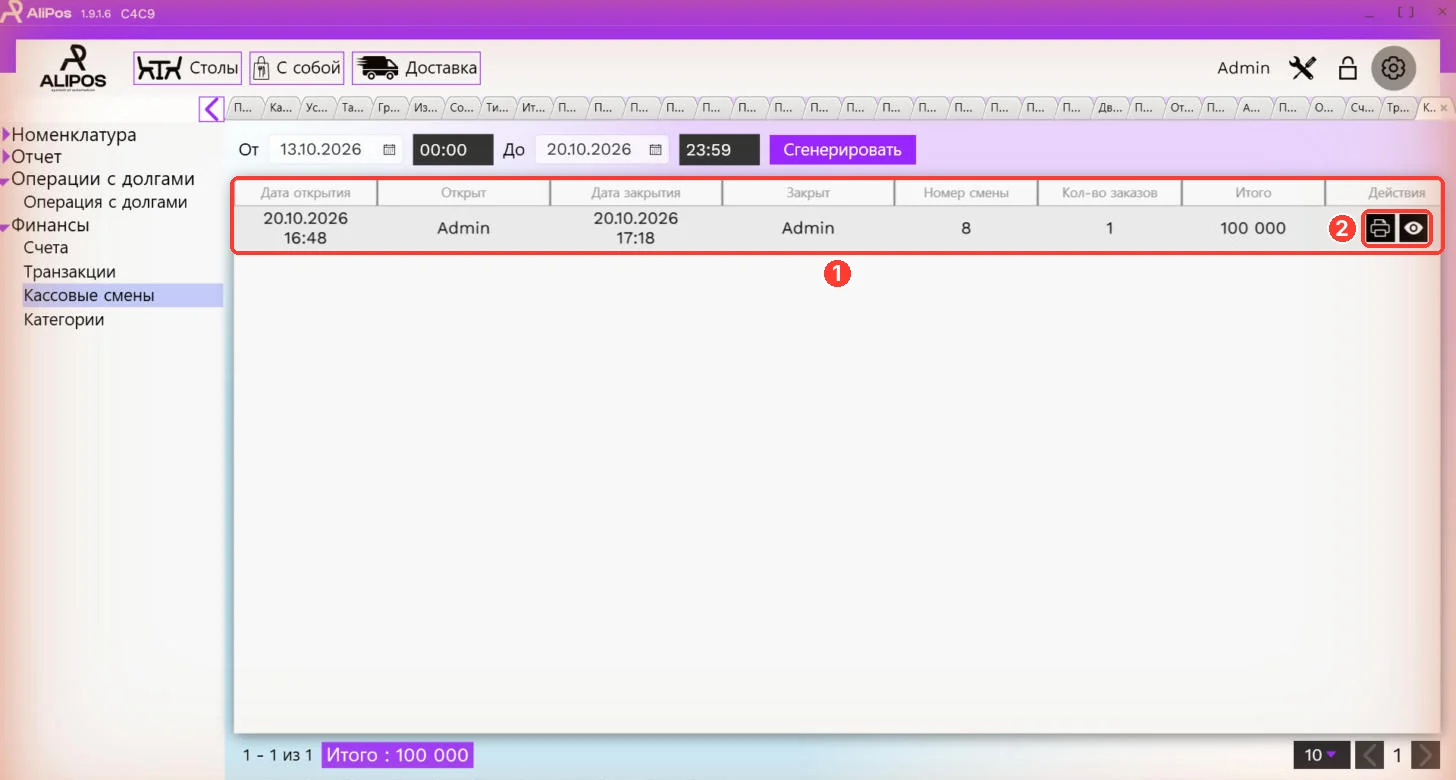
Task: View details of shift 8
Action: pos(1413,228)
